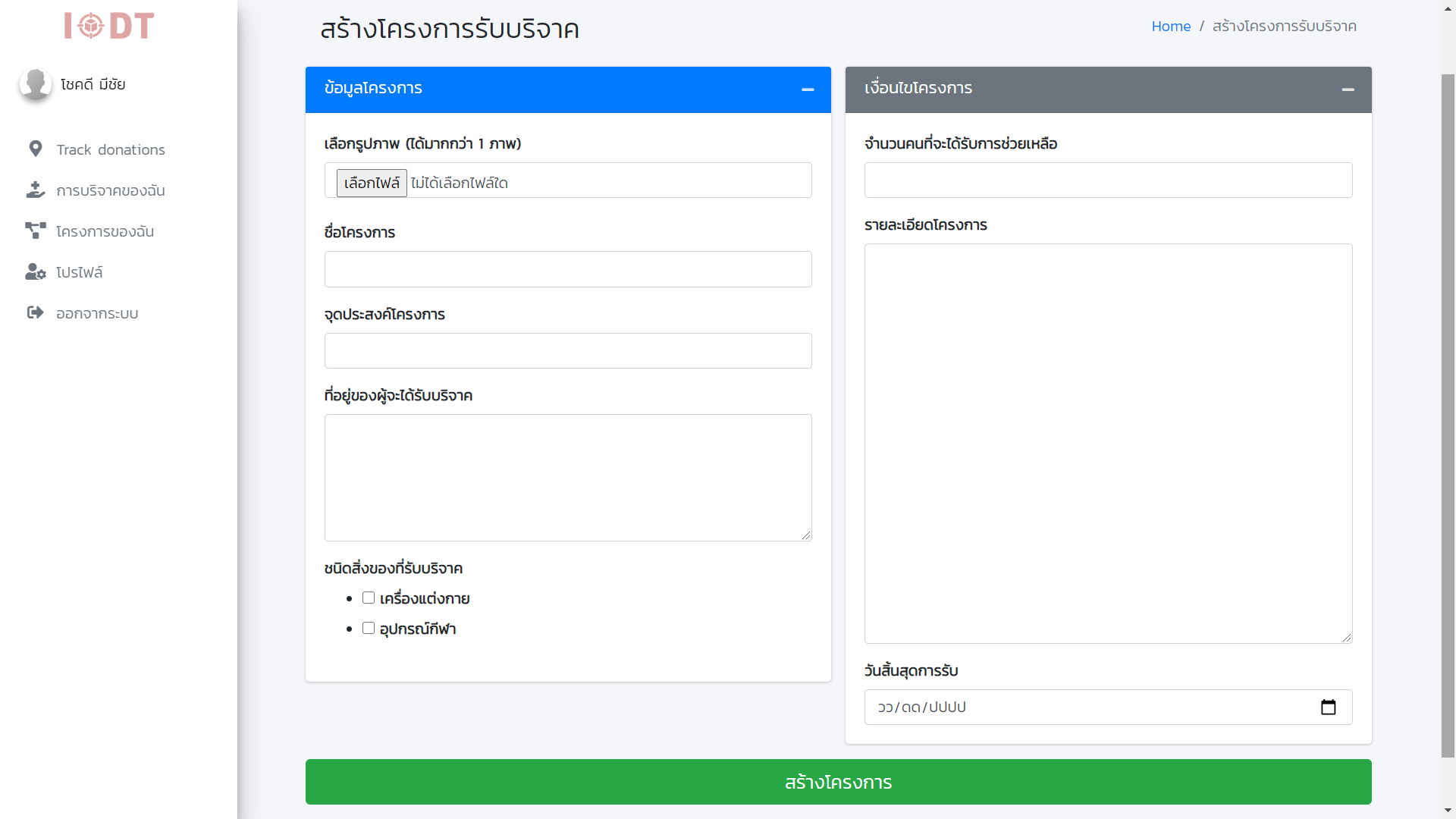This screenshot has width=1456, height=819.
Task: Click the hand-donation icon for การบริจาคของฉัน
Action: click(35, 190)
